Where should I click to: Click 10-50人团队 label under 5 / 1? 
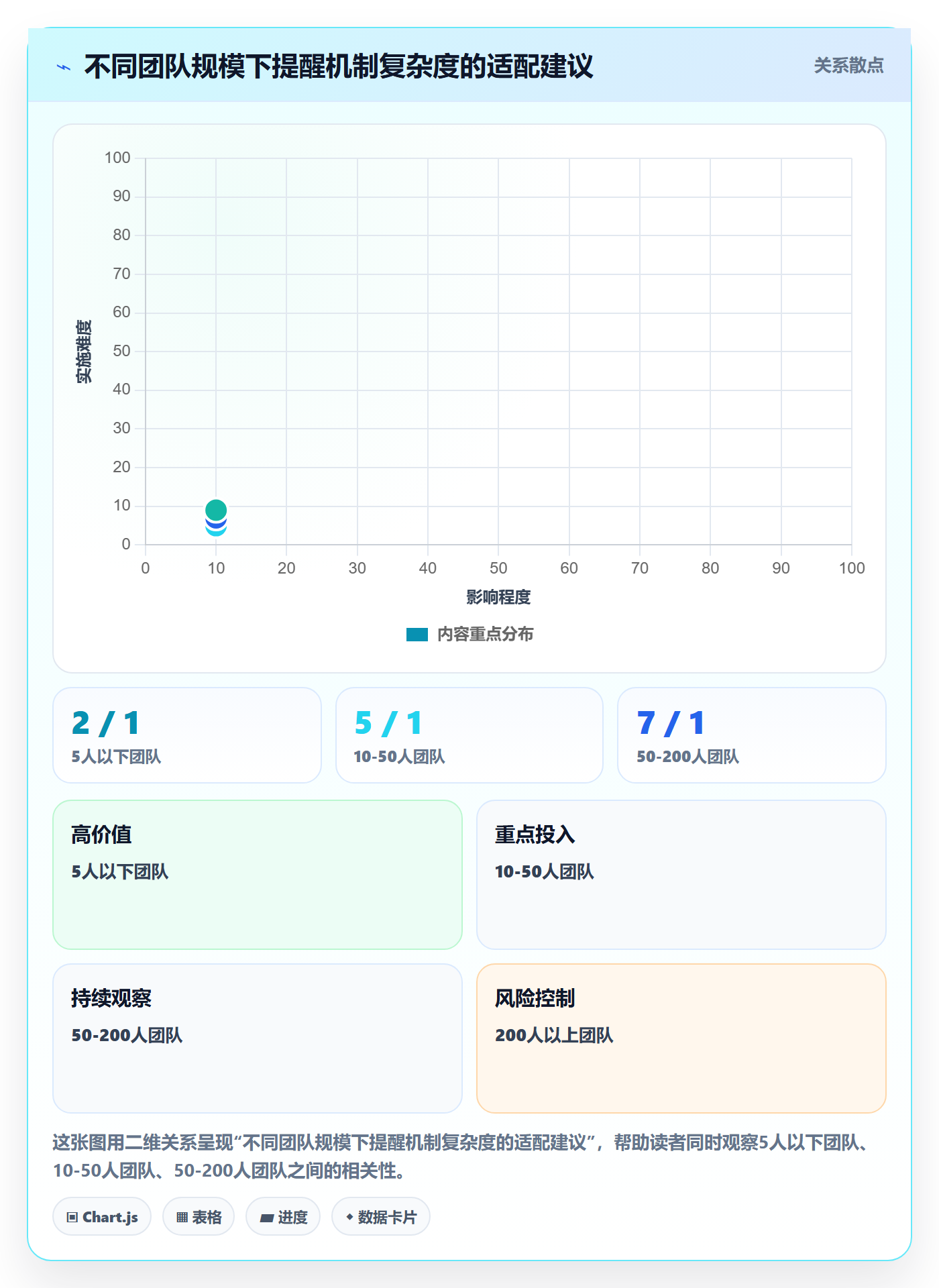click(399, 757)
